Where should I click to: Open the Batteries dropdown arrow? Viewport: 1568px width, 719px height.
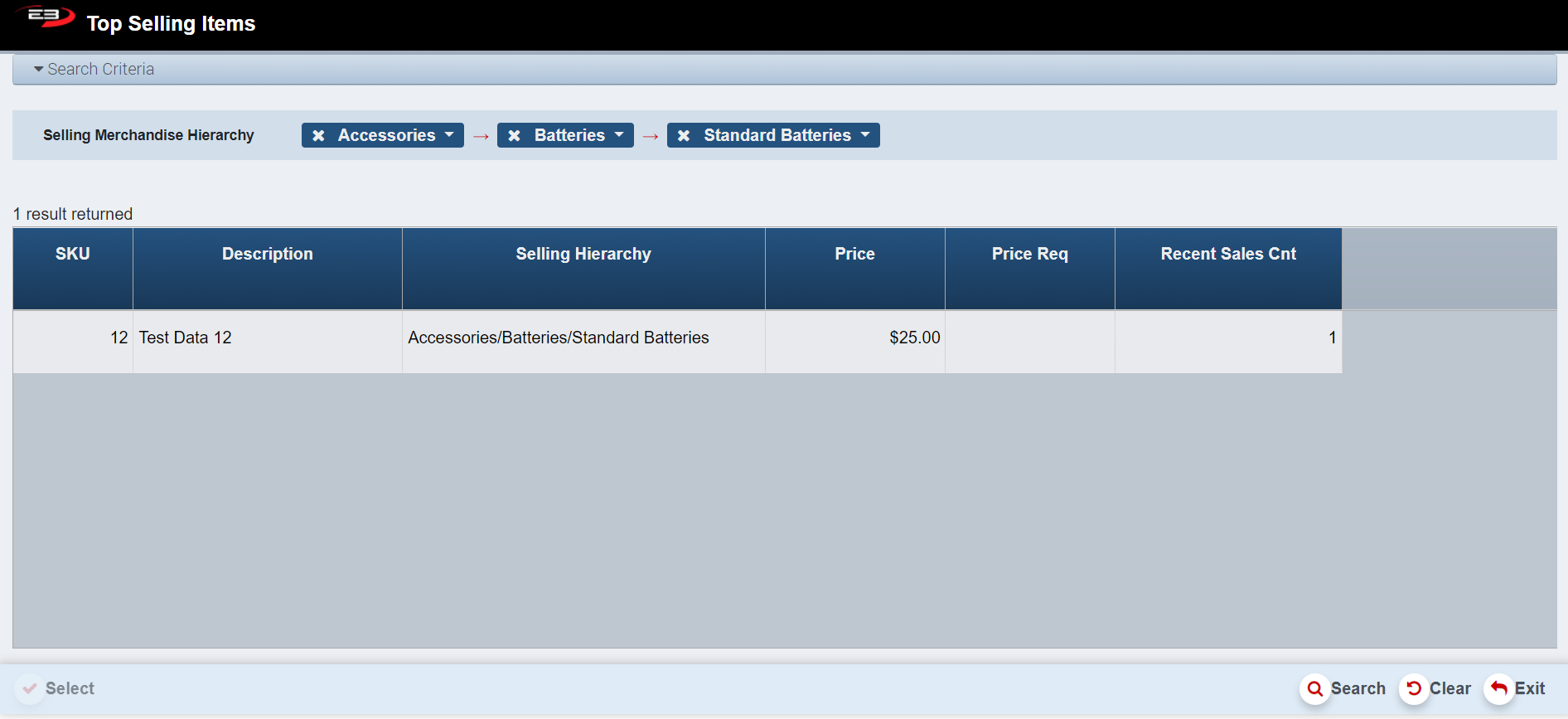pos(619,134)
